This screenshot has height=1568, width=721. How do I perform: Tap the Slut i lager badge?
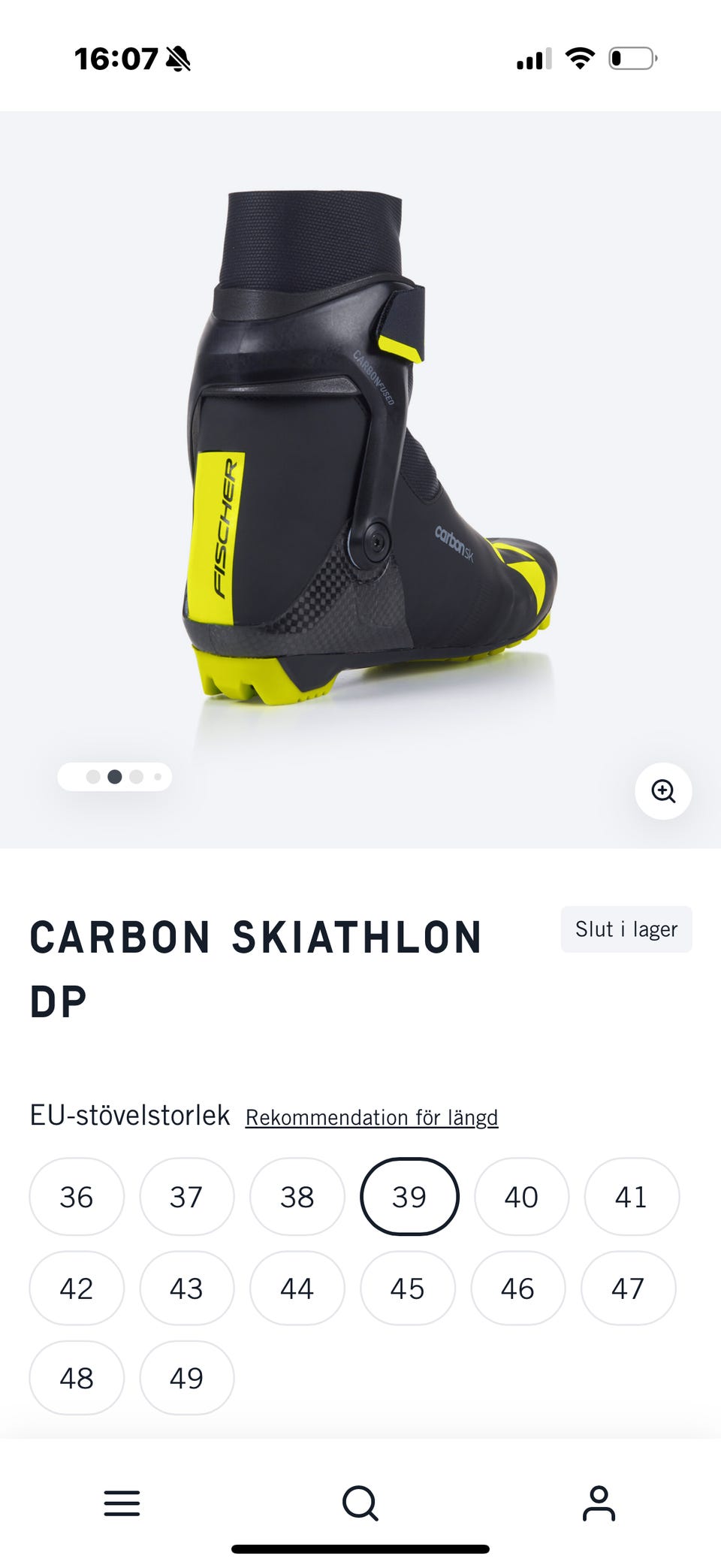(x=626, y=929)
